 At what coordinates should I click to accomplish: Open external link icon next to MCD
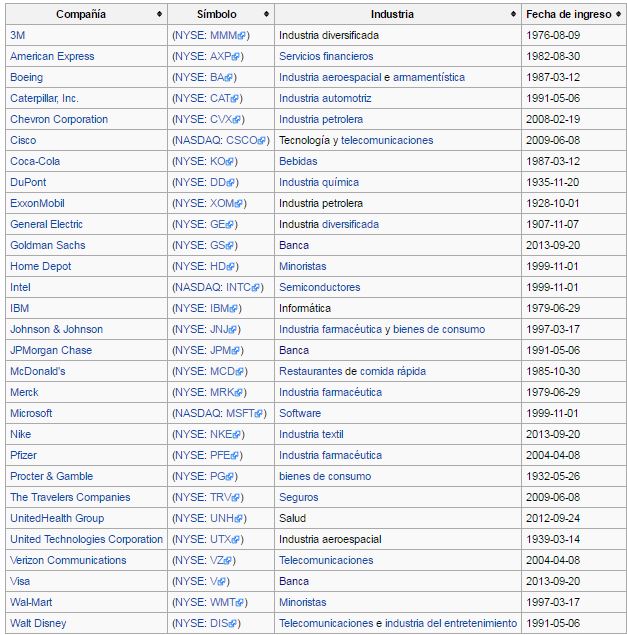[239, 372]
